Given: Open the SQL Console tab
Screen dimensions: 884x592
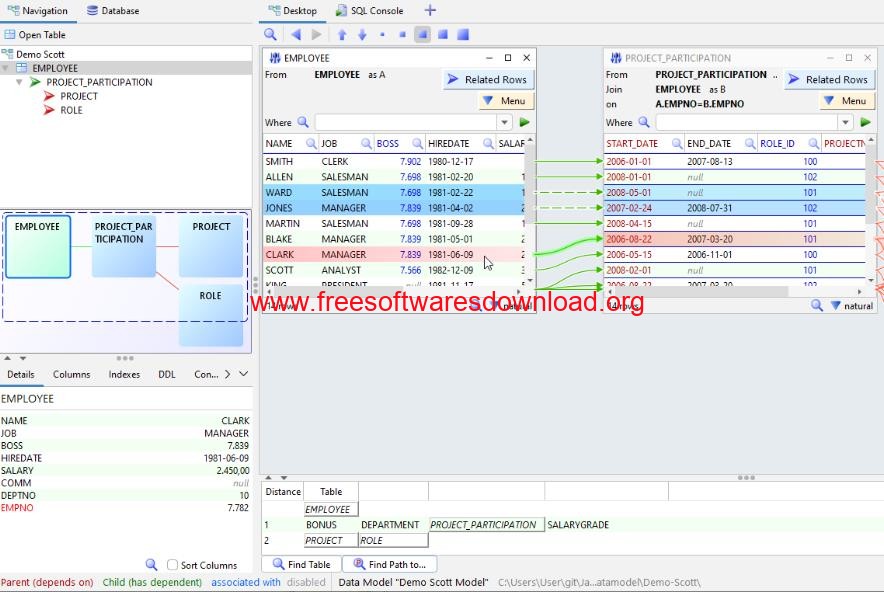Looking at the screenshot, I should (370, 10).
